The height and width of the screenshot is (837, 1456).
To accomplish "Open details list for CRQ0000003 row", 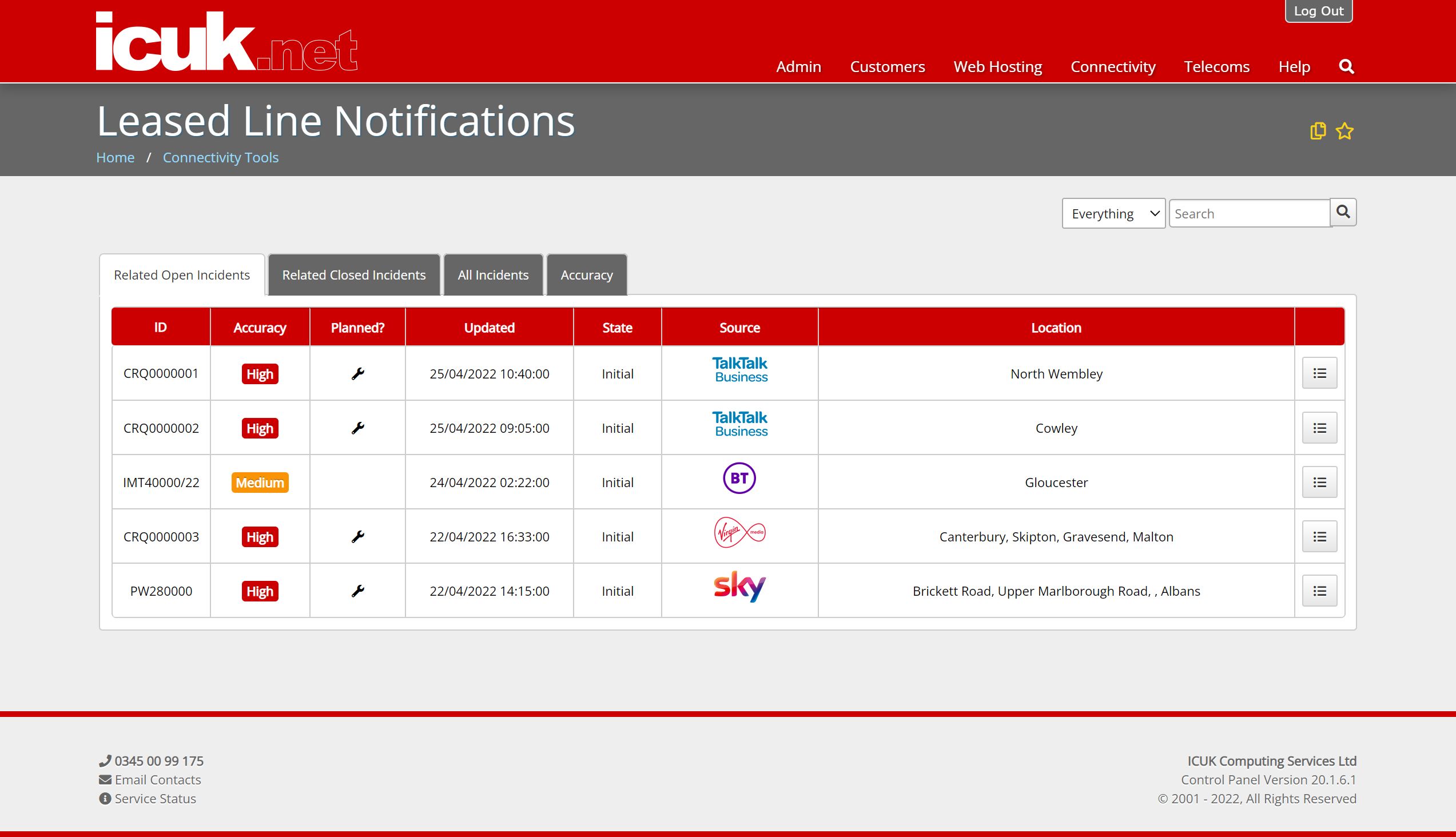I will click(1320, 536).
